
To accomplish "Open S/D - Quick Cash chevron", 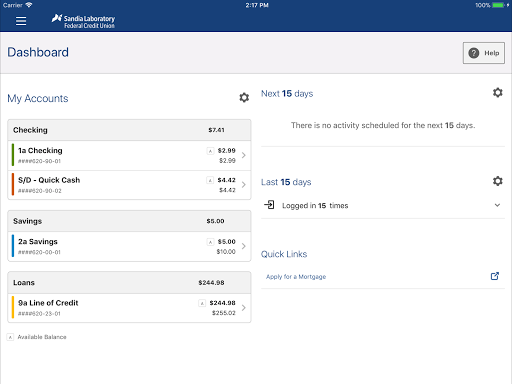I will (244, 185).
